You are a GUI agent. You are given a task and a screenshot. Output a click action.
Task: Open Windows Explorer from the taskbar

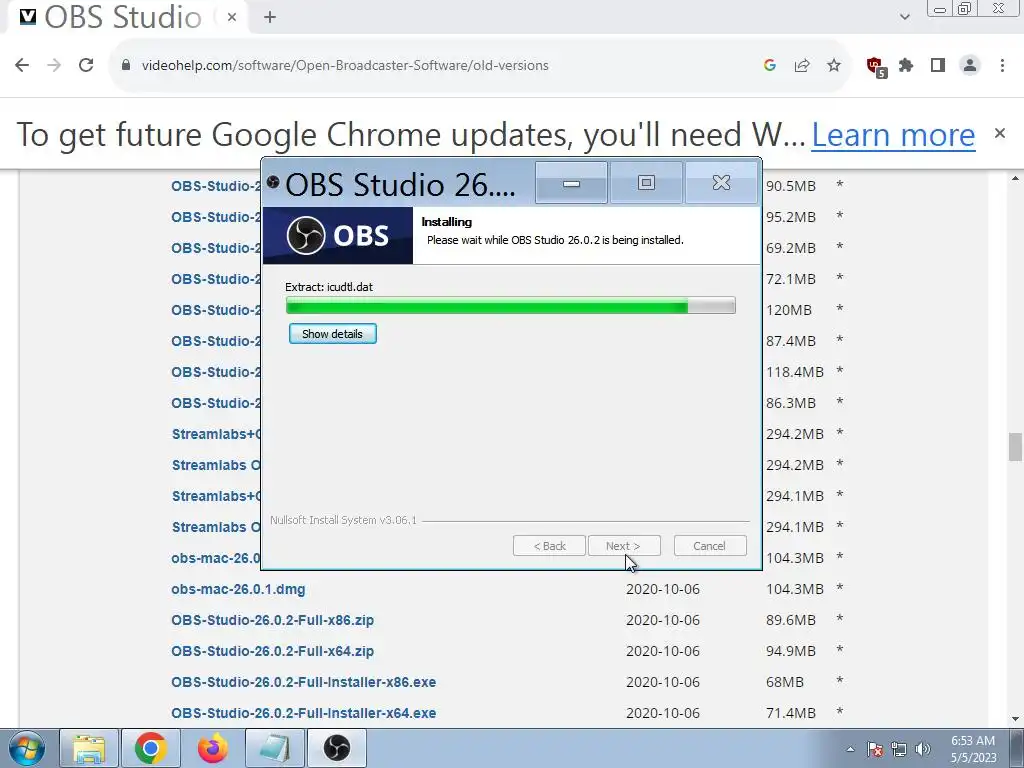(89, 748)
